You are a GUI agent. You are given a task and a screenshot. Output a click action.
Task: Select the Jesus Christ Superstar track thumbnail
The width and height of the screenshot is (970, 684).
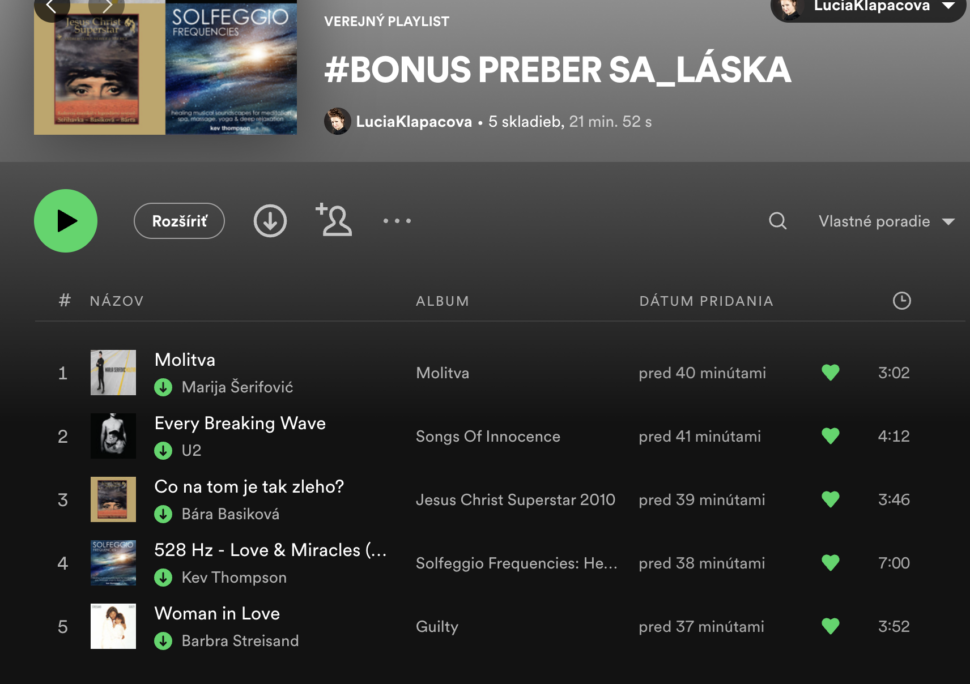pos(113,500)
